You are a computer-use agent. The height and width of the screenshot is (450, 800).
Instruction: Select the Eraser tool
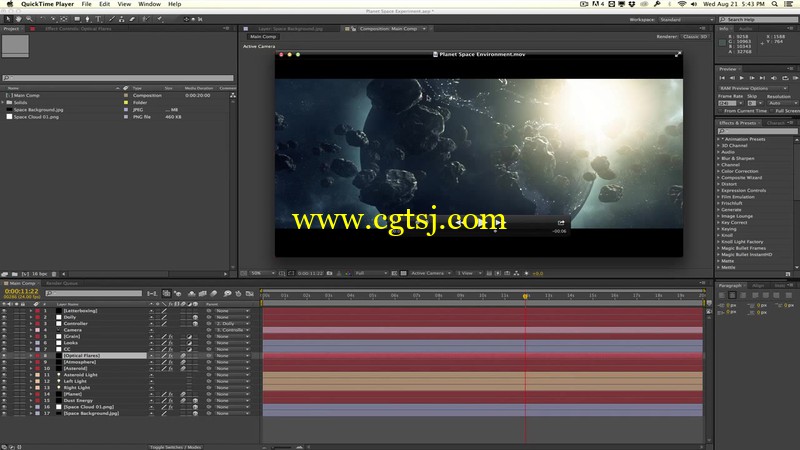click(132, 19)
